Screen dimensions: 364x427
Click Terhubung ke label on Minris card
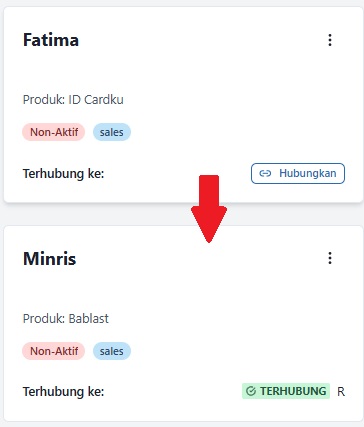[x=63, y=392]
